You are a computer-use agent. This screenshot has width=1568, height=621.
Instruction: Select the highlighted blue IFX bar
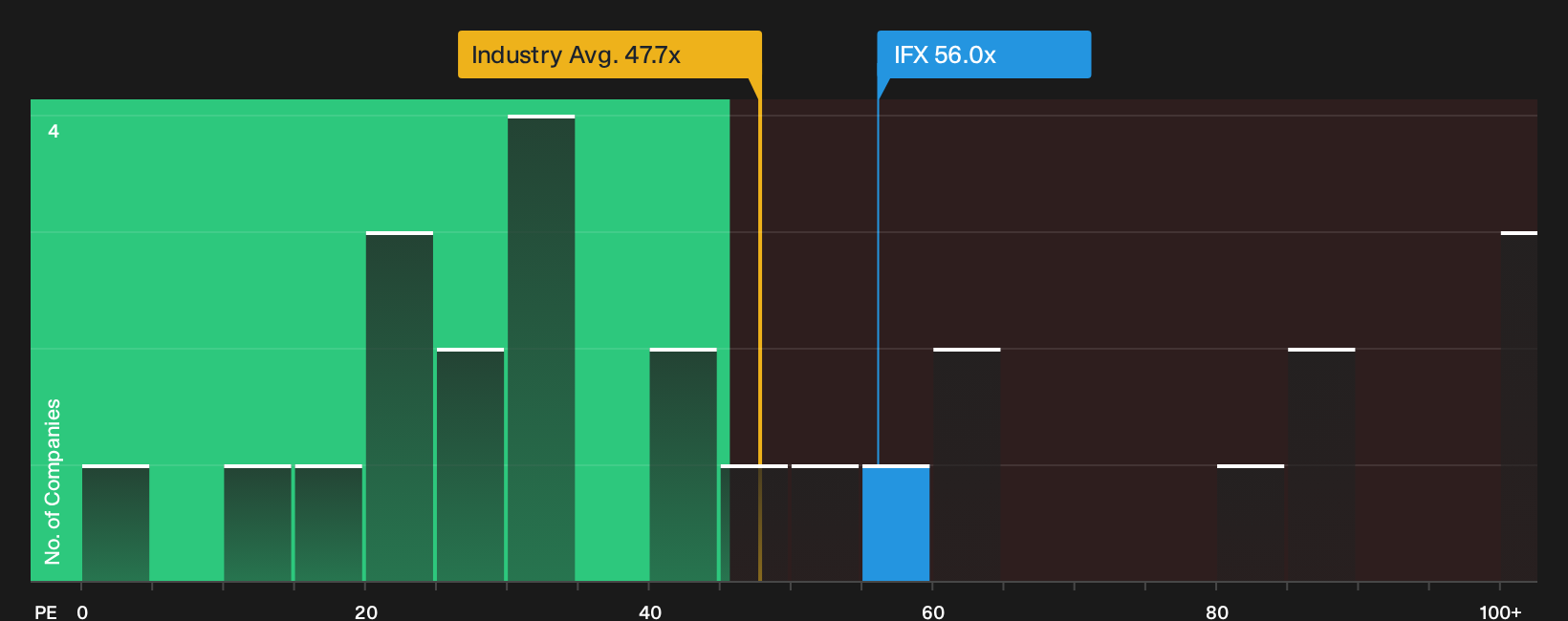(896, 524)
